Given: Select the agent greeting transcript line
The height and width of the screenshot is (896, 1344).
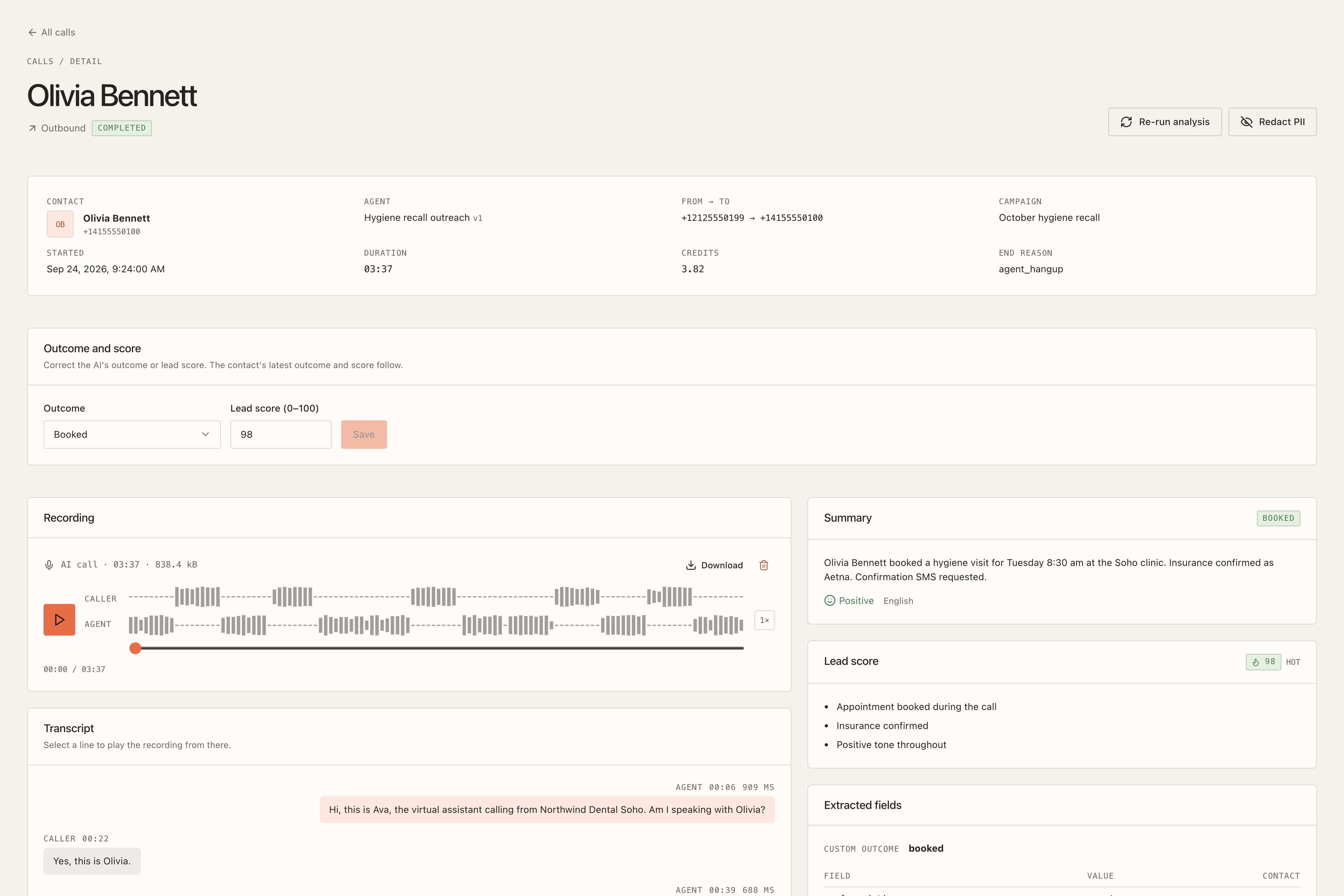Looking at the screenshot, I should click(x=547, y=810).
